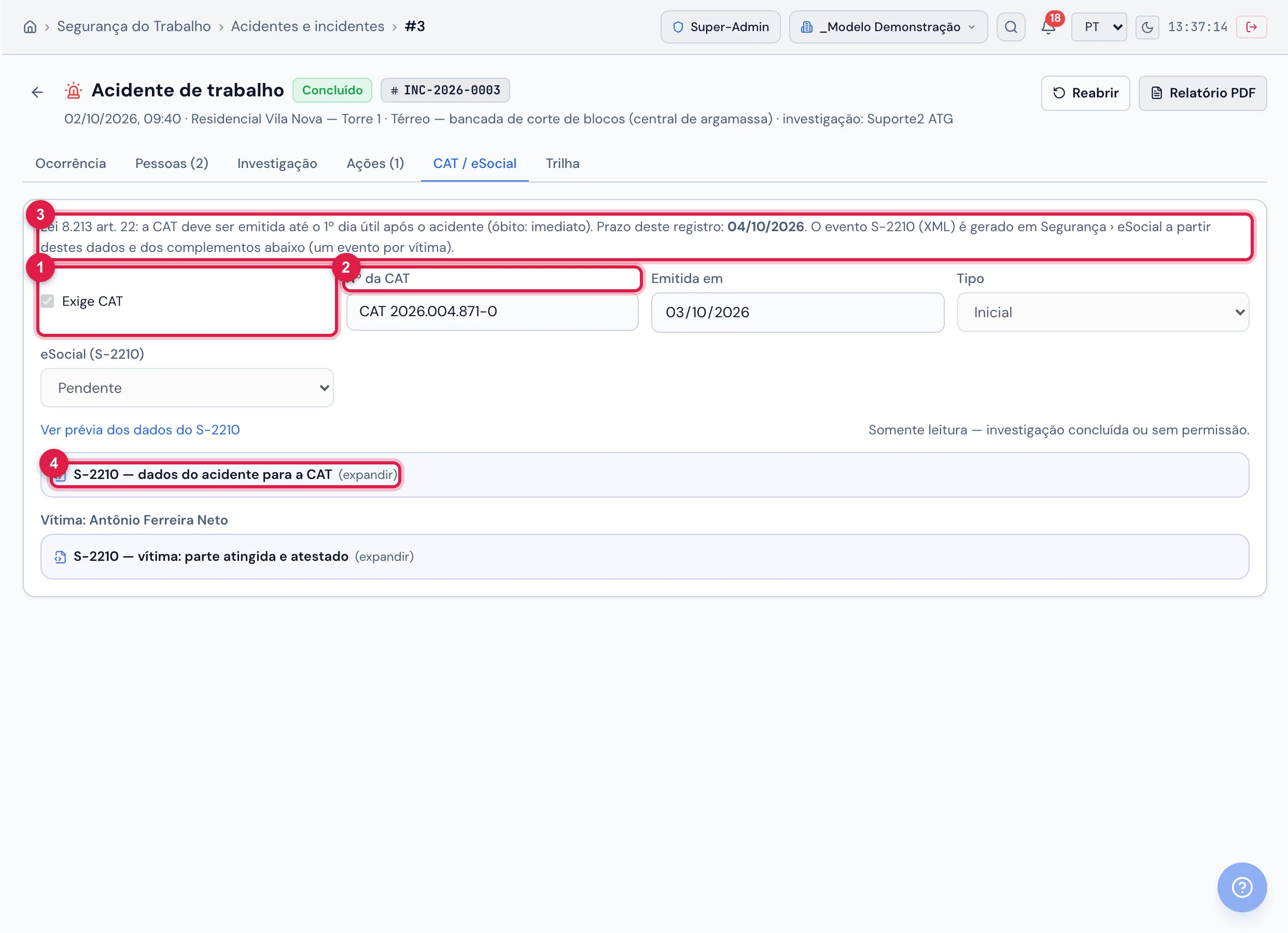Screen dimensions: 1288x933
Task: Go to Acidentes e incidentes breadcrumb
Action: pos(308,26)
